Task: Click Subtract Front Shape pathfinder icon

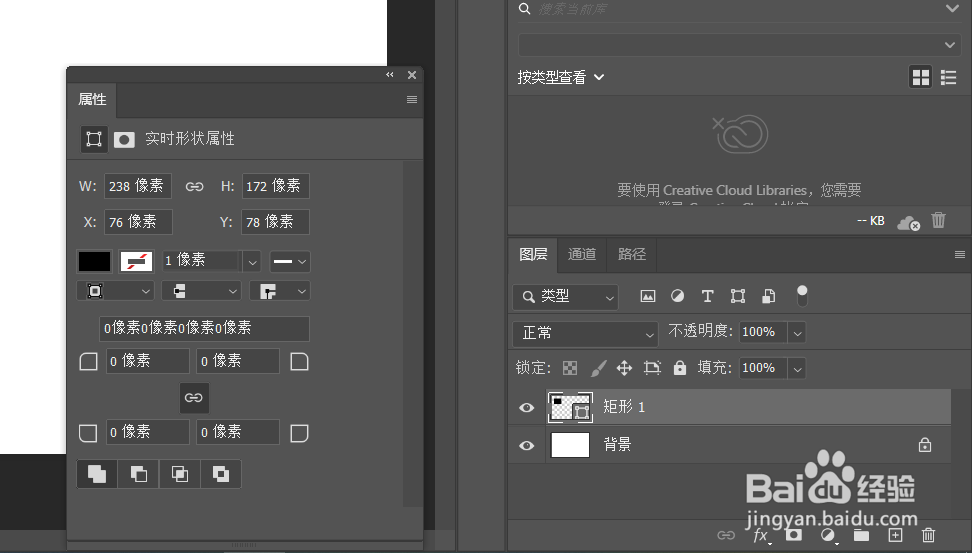Action: (139, 474)
